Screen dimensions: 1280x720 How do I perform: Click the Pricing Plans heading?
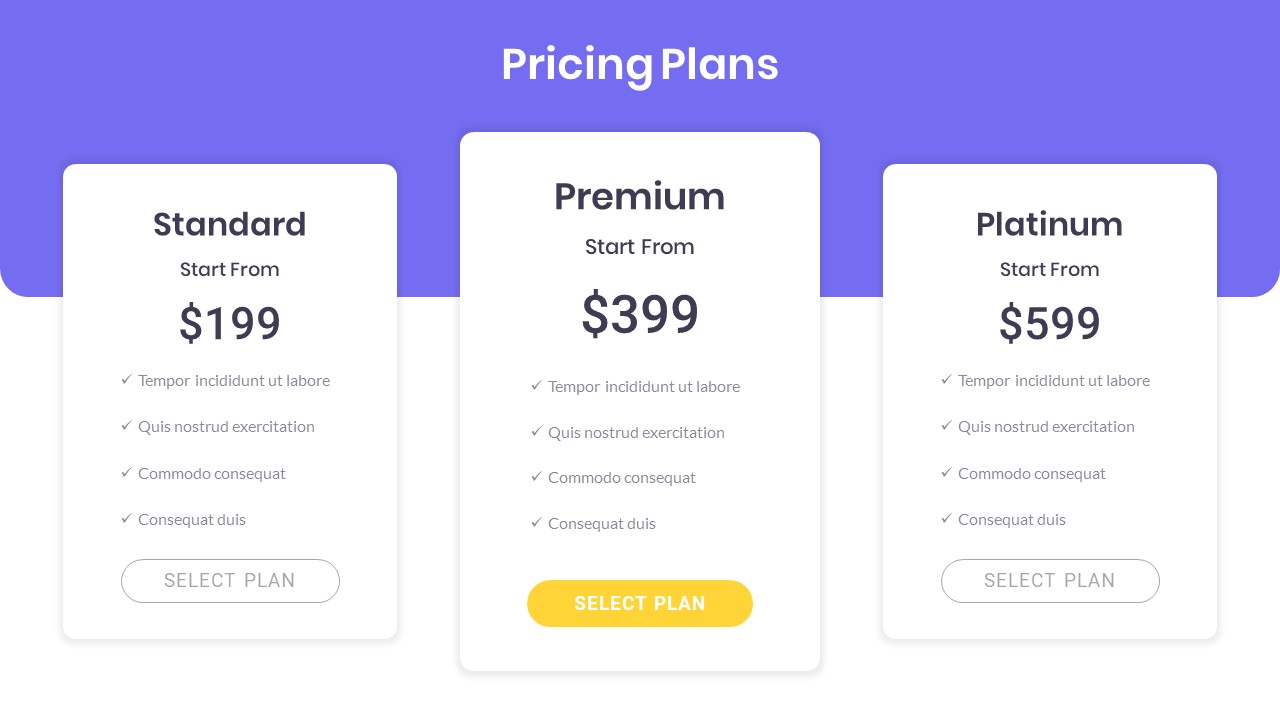click(640, 64)
